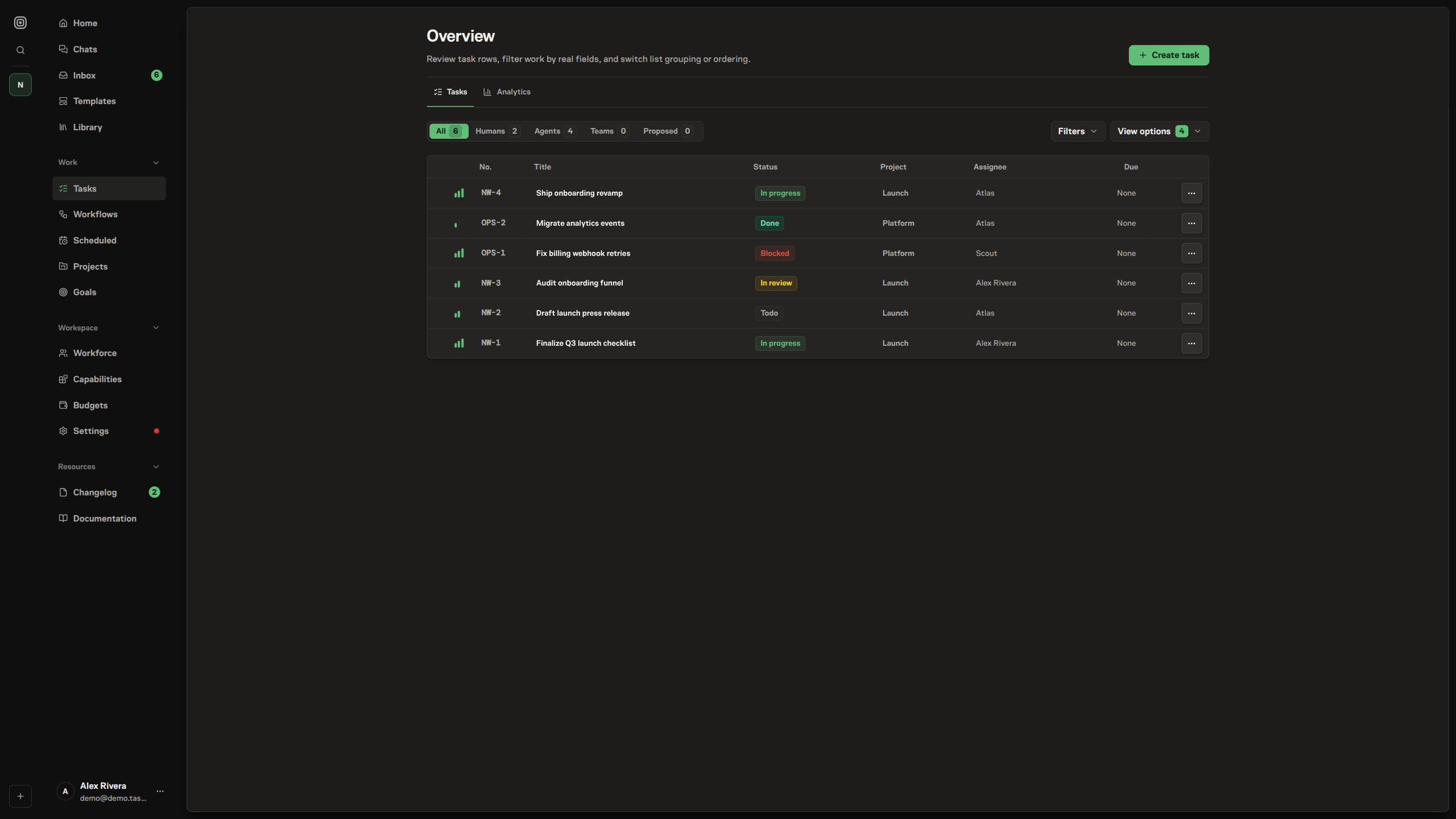Click the In progress status of NW-4
This screenshot has width=1456, height=819.
coord(780,193)
